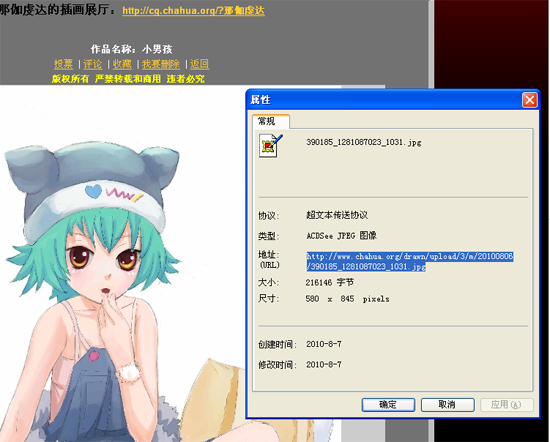Click the ACDSee JPEG 图像 type value
Screen dimensions: 550x442
[341, 235]
